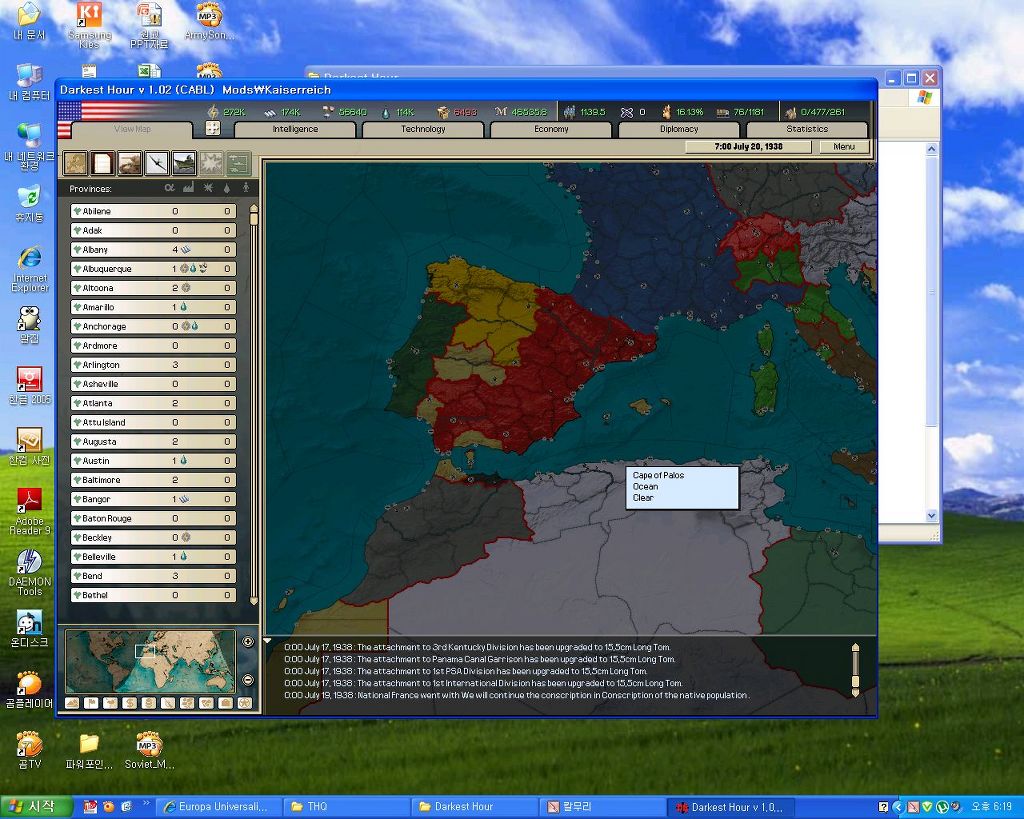1024x819 pixels.
Task: Open the 휴지통 recycle bin icon
Action: [29, 204]
